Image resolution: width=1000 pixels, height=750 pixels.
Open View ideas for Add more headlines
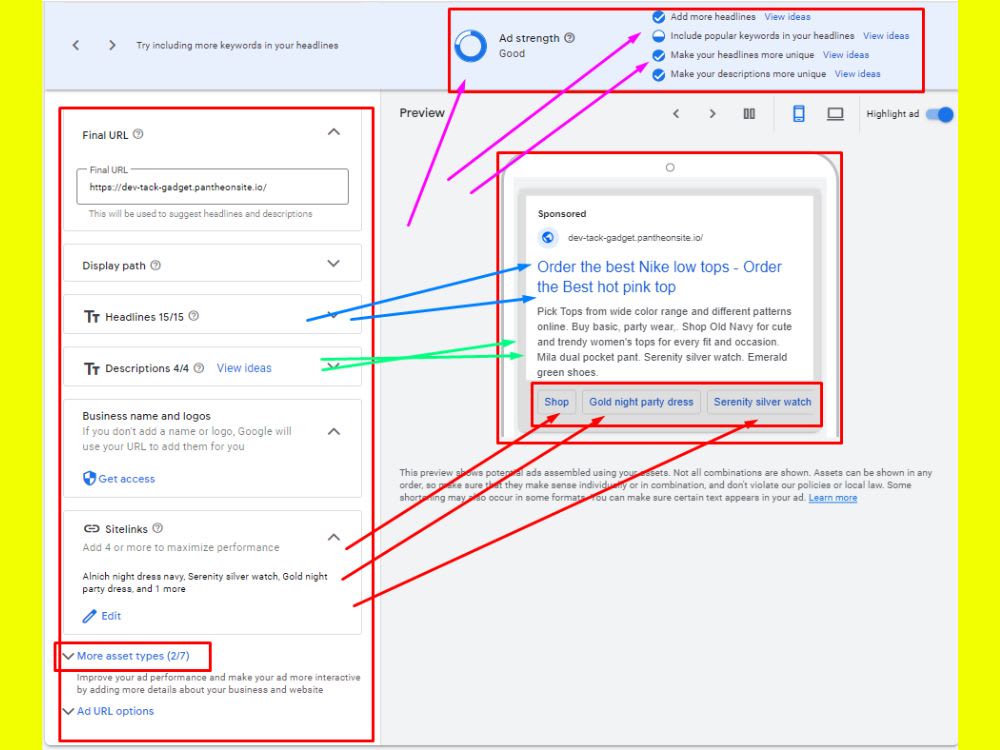(788, 17)
